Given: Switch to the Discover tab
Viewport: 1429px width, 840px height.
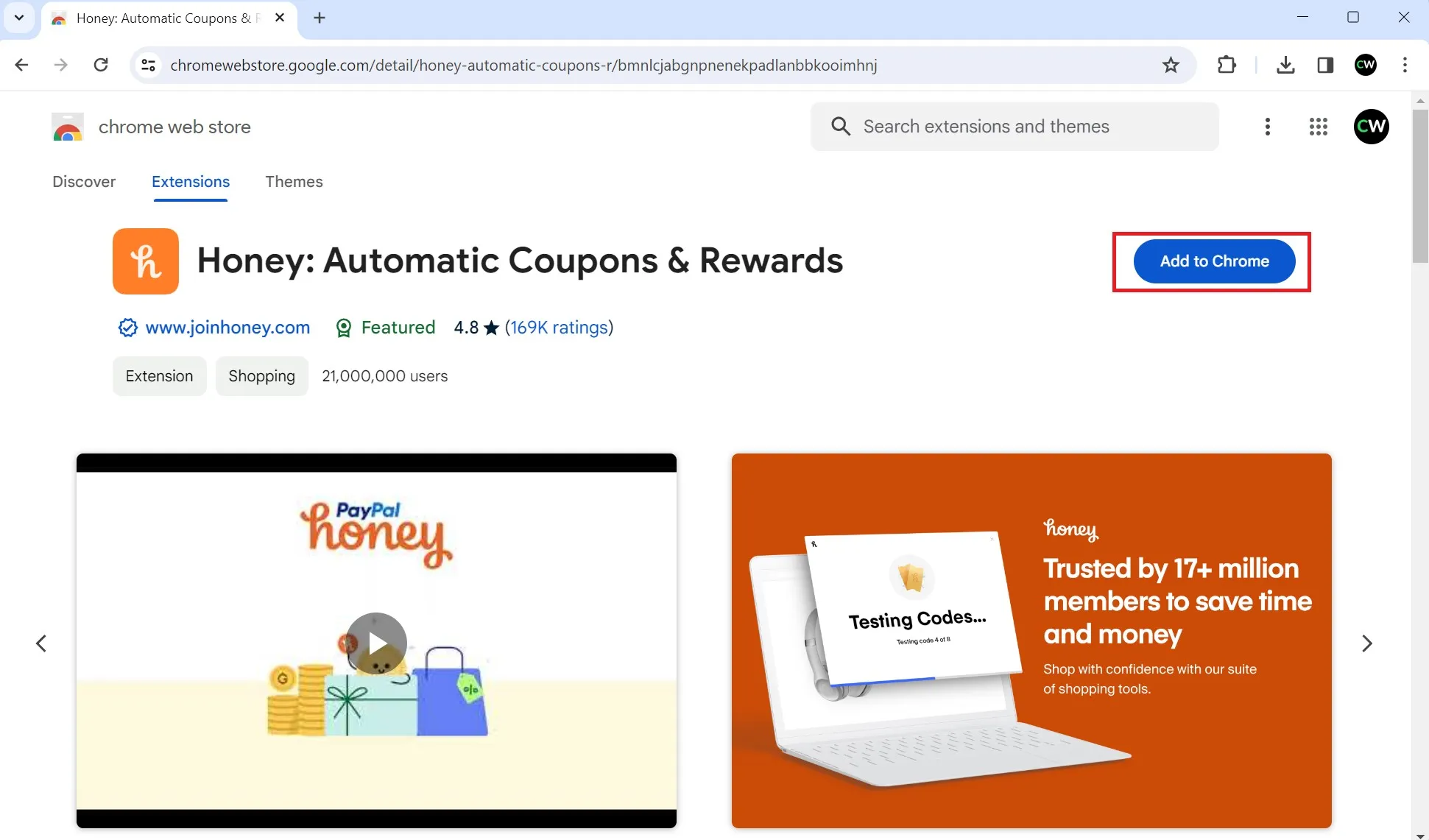Looking at the screenshot, I should point(84,182).
